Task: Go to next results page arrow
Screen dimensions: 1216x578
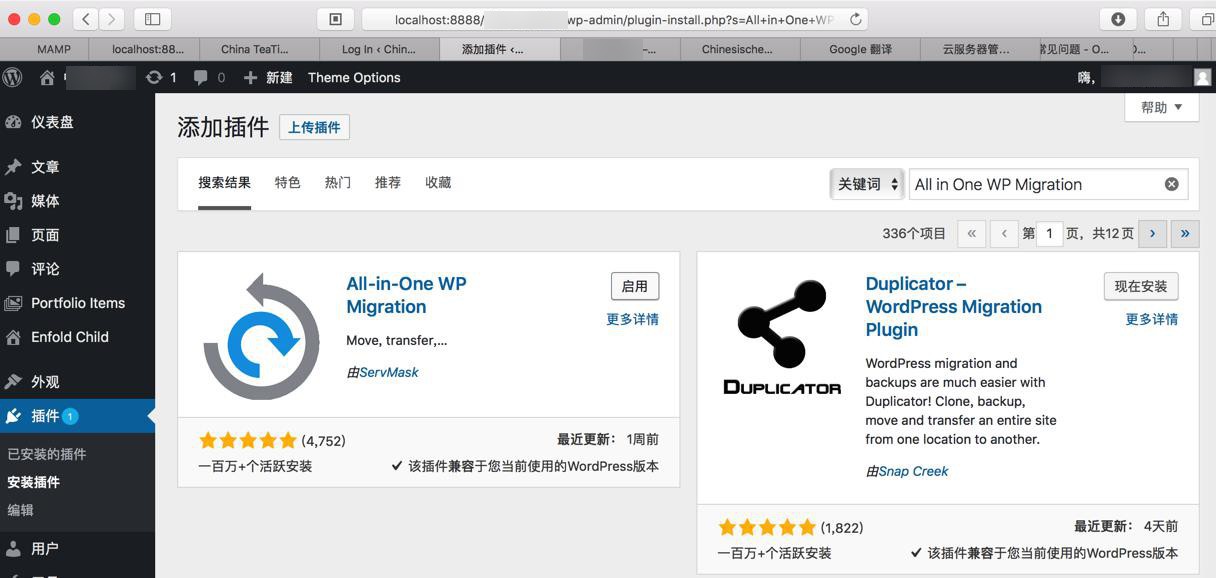Action: [x=1152, y=233]
